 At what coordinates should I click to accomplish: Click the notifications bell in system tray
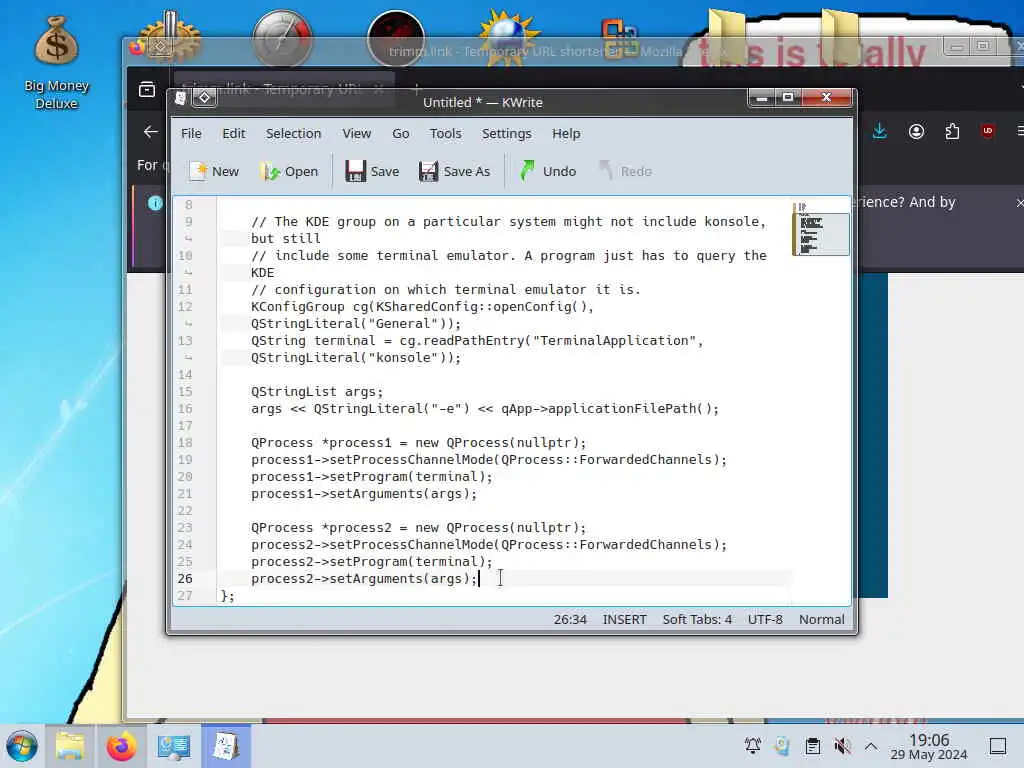pyautogui.click(x=752, y=745)
